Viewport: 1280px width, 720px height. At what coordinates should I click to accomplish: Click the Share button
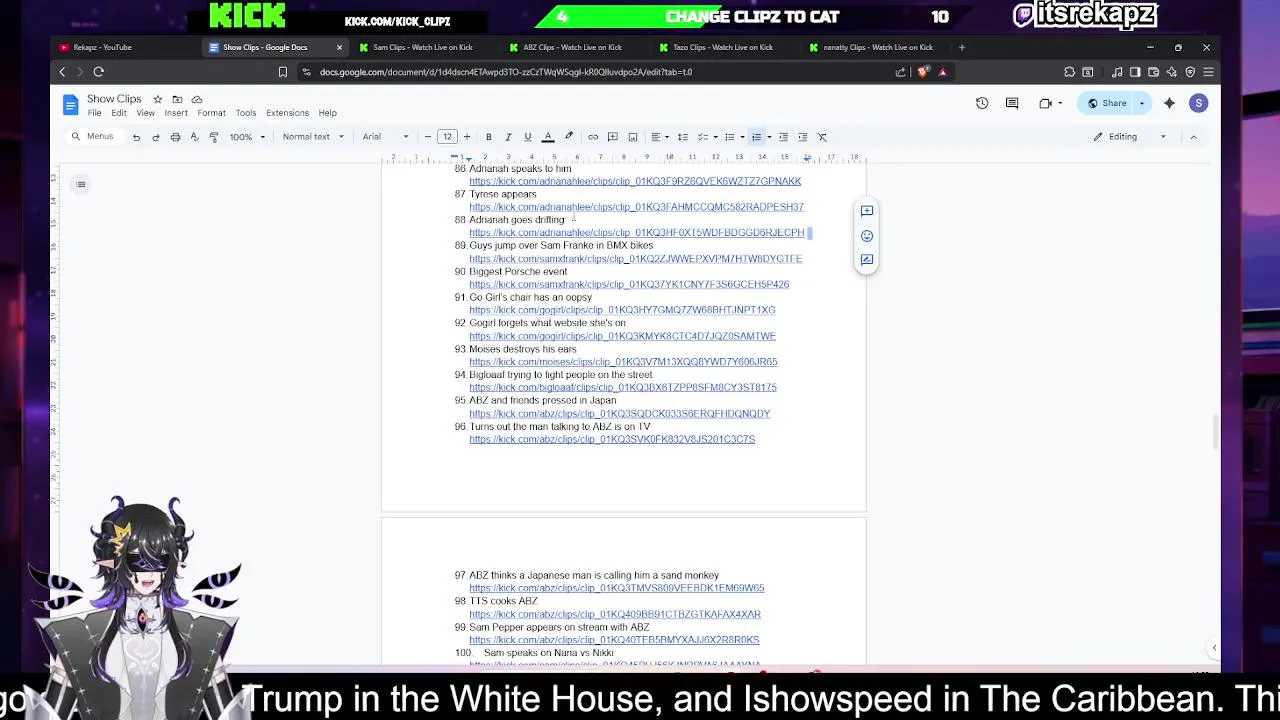pyautogui.click(x=1107, y=103)
